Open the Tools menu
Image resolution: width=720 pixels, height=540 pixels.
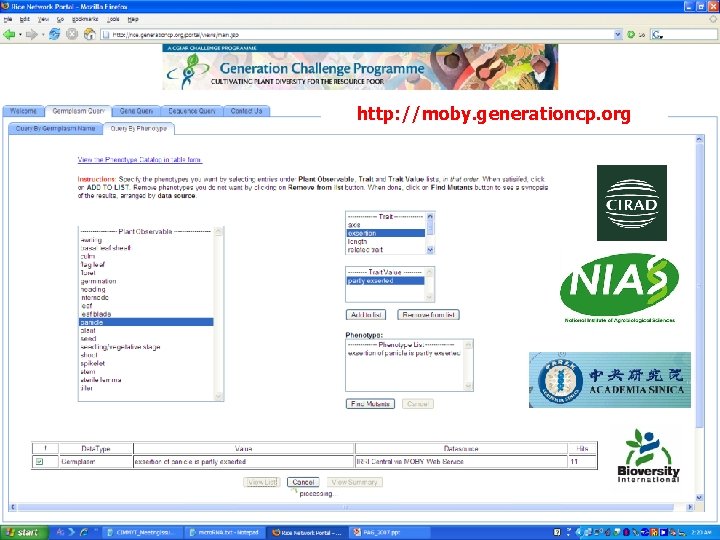tap(113, 19)
